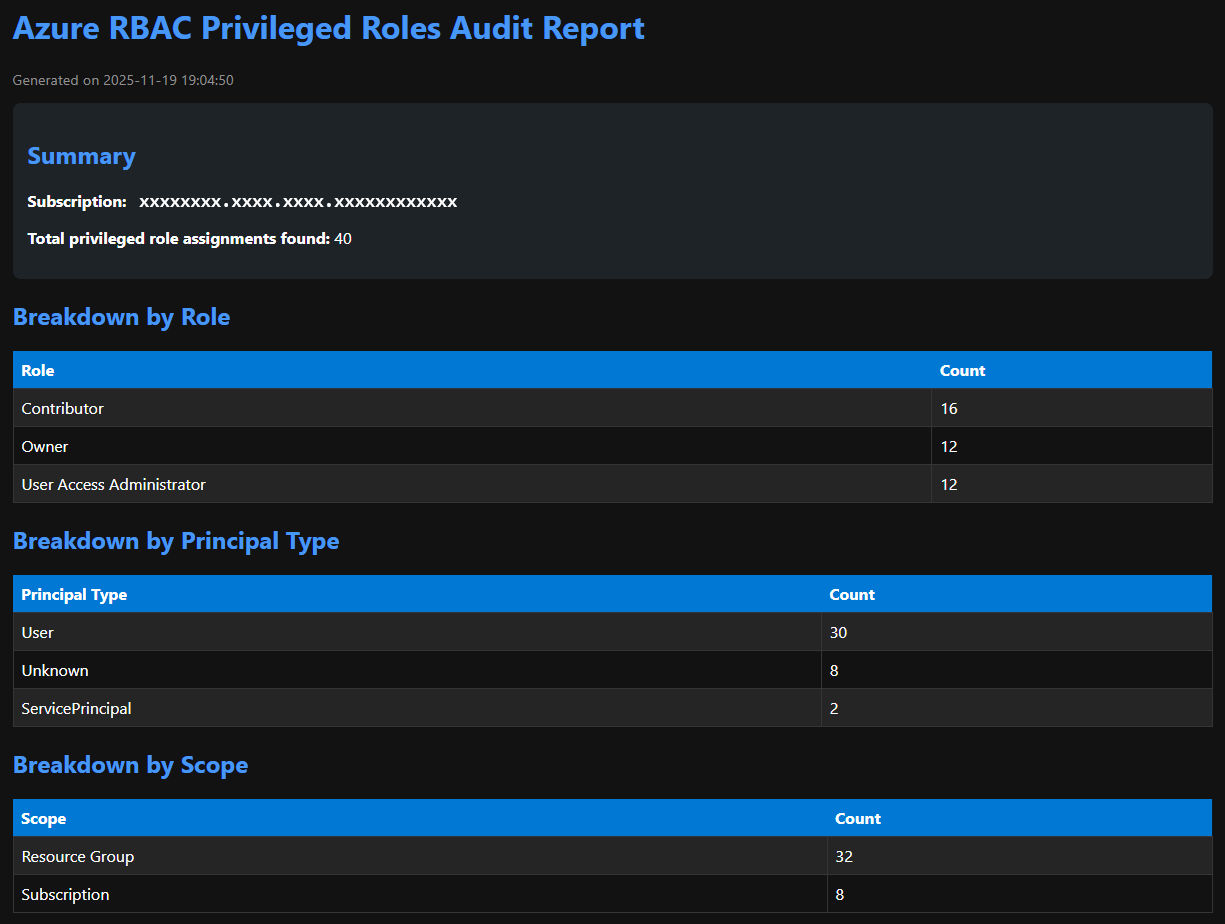The height and width of the screenshot is (924, 1225).
Task: Click the total privileged role assignments line
Action: pos(189,239)
